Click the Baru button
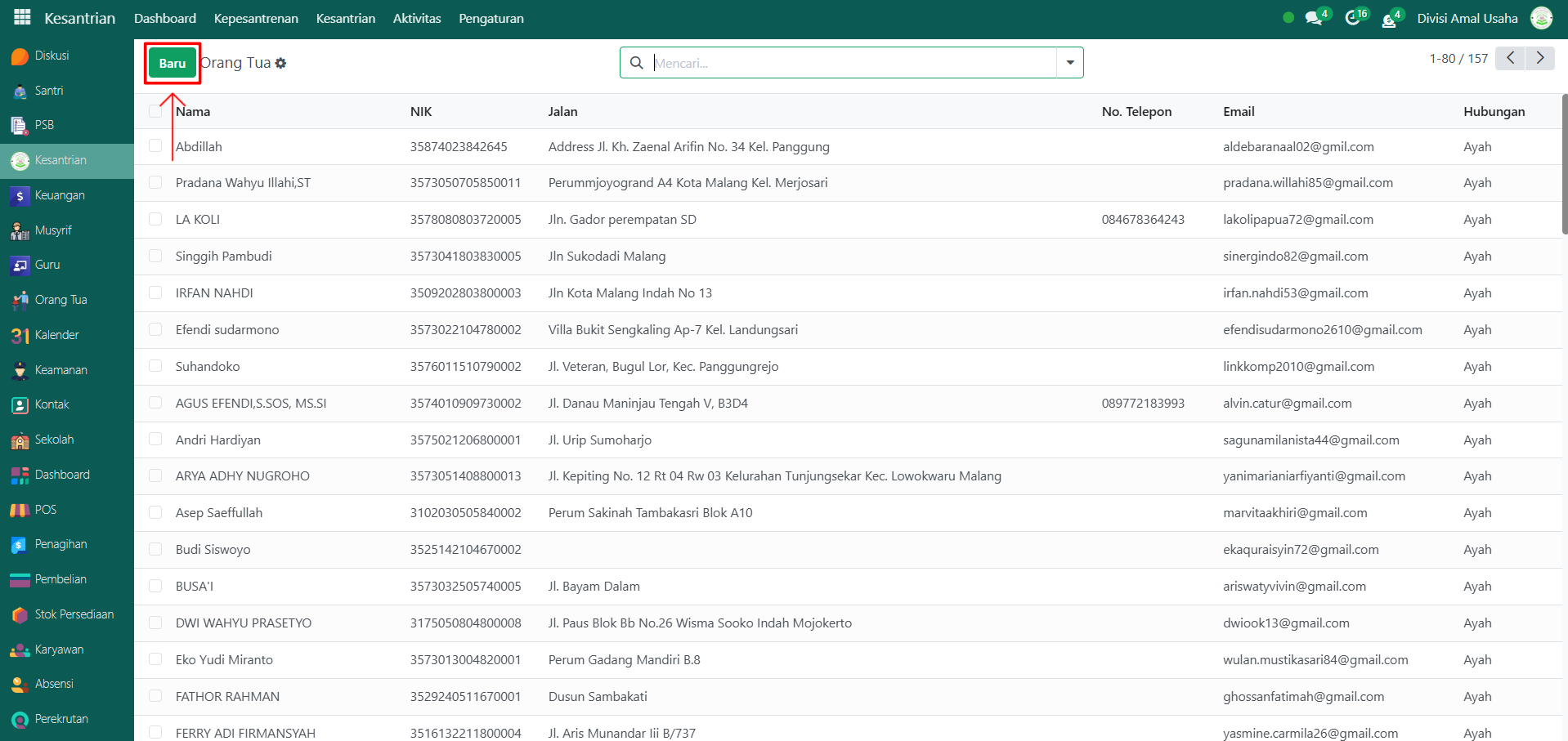 point(172,63)
